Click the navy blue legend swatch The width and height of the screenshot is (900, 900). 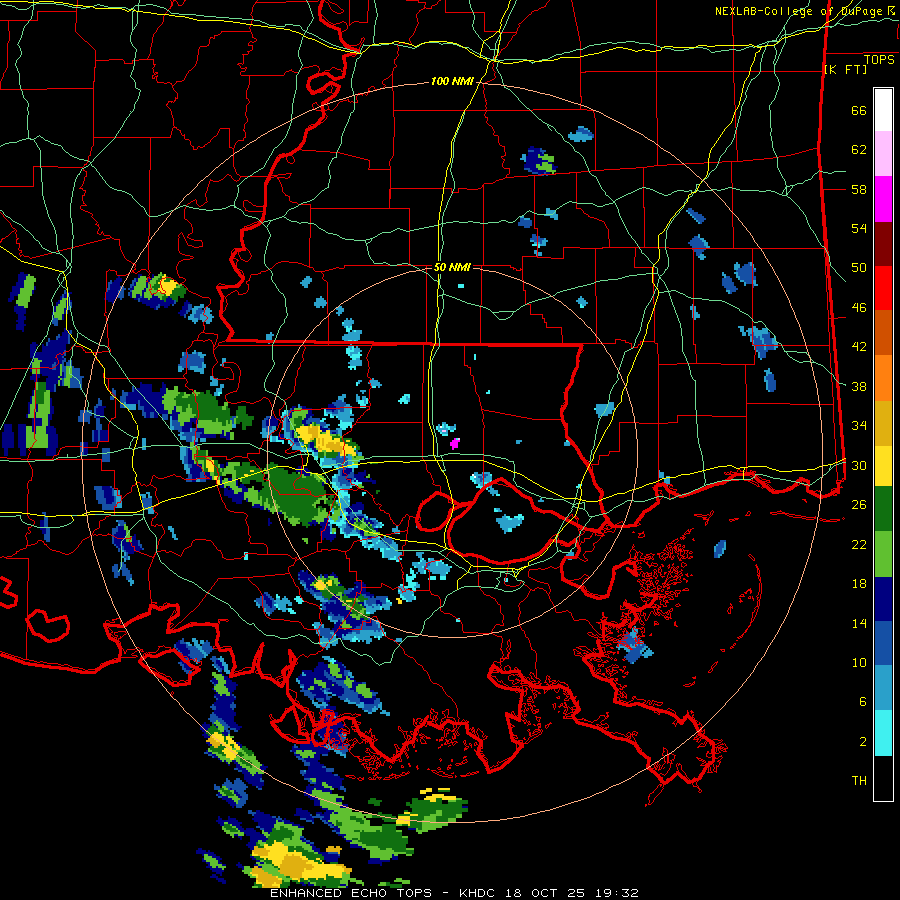883,599
